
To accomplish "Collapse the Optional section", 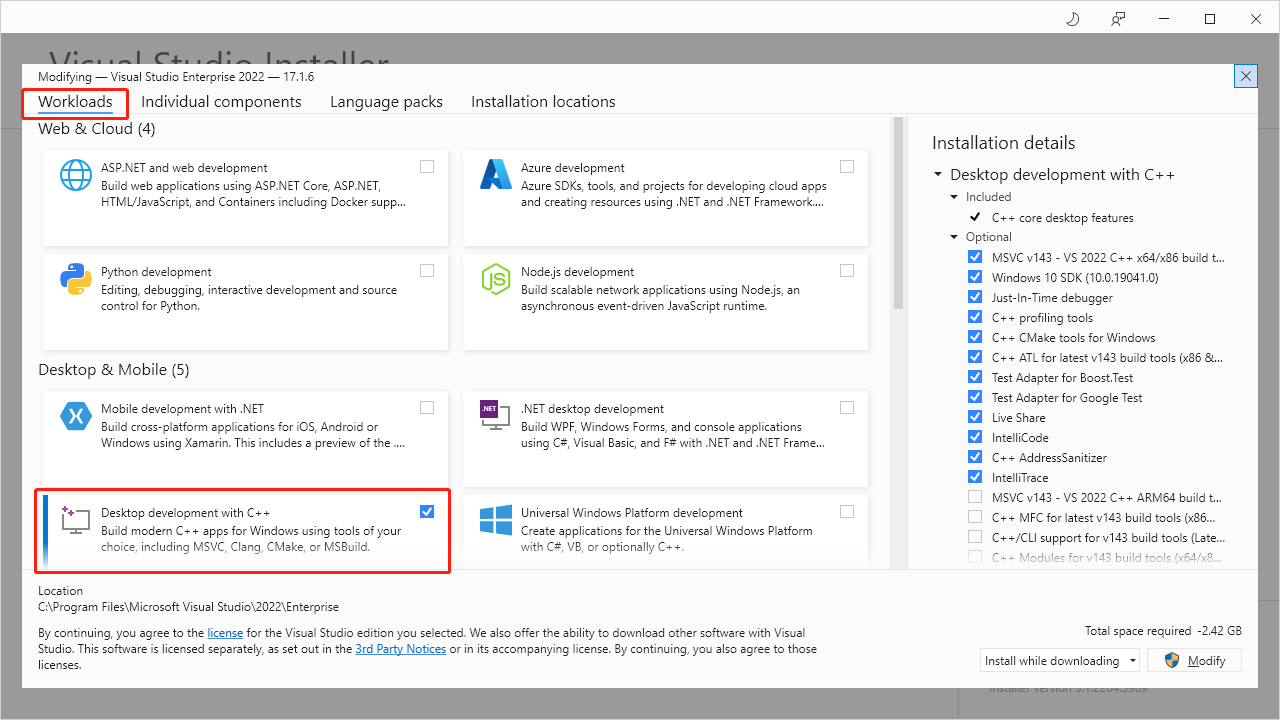I will [954, 237].
